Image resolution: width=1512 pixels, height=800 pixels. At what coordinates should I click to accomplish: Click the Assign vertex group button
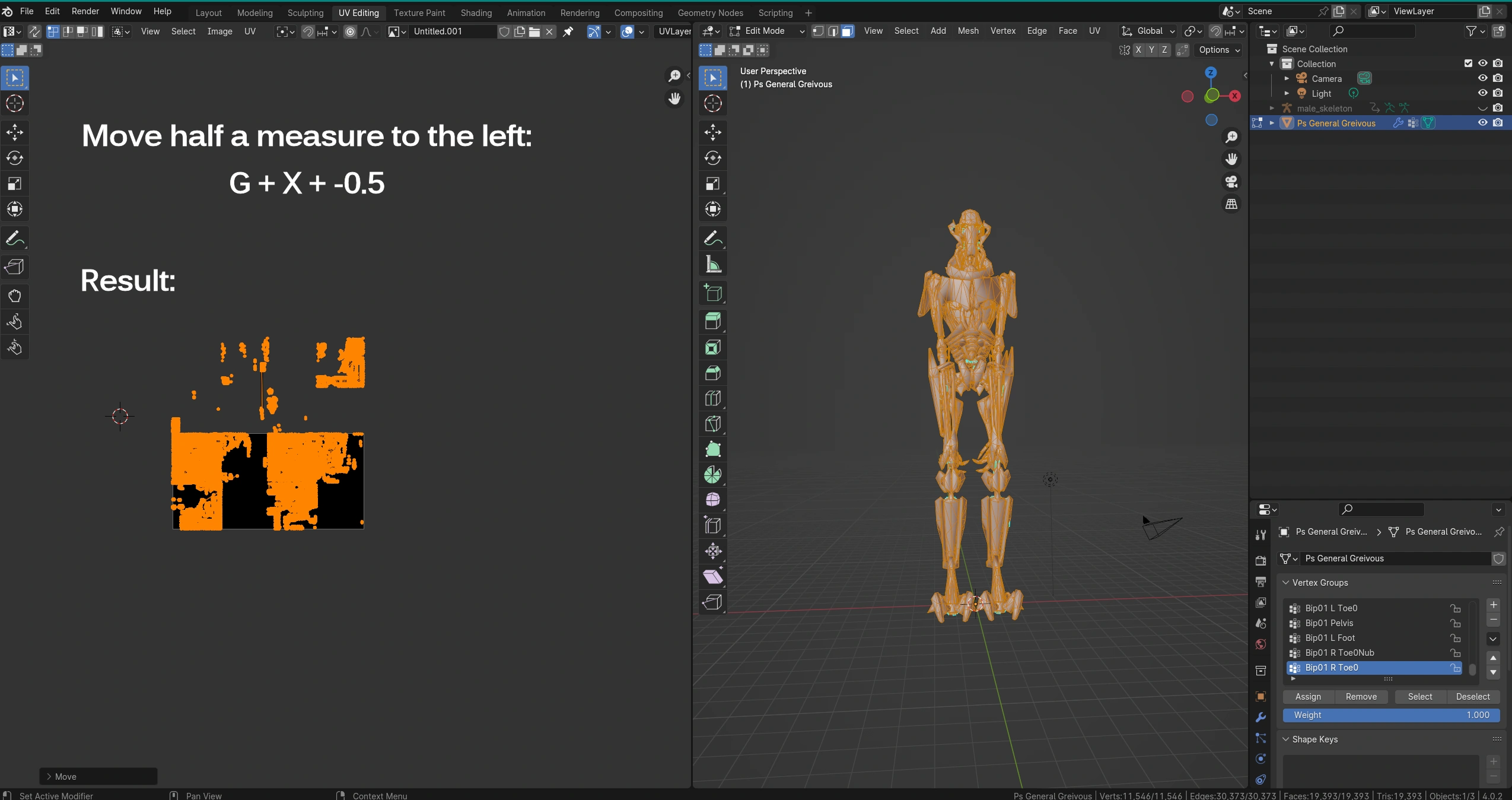1307,697
